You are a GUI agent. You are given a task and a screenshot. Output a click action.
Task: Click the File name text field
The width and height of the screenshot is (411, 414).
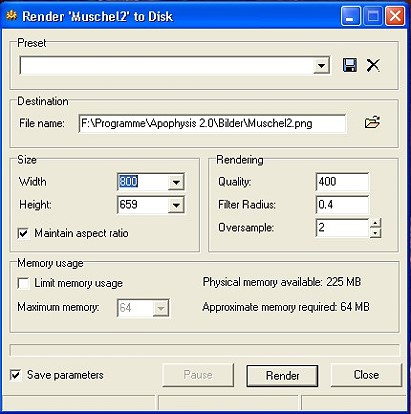click(x=212, y=124)
